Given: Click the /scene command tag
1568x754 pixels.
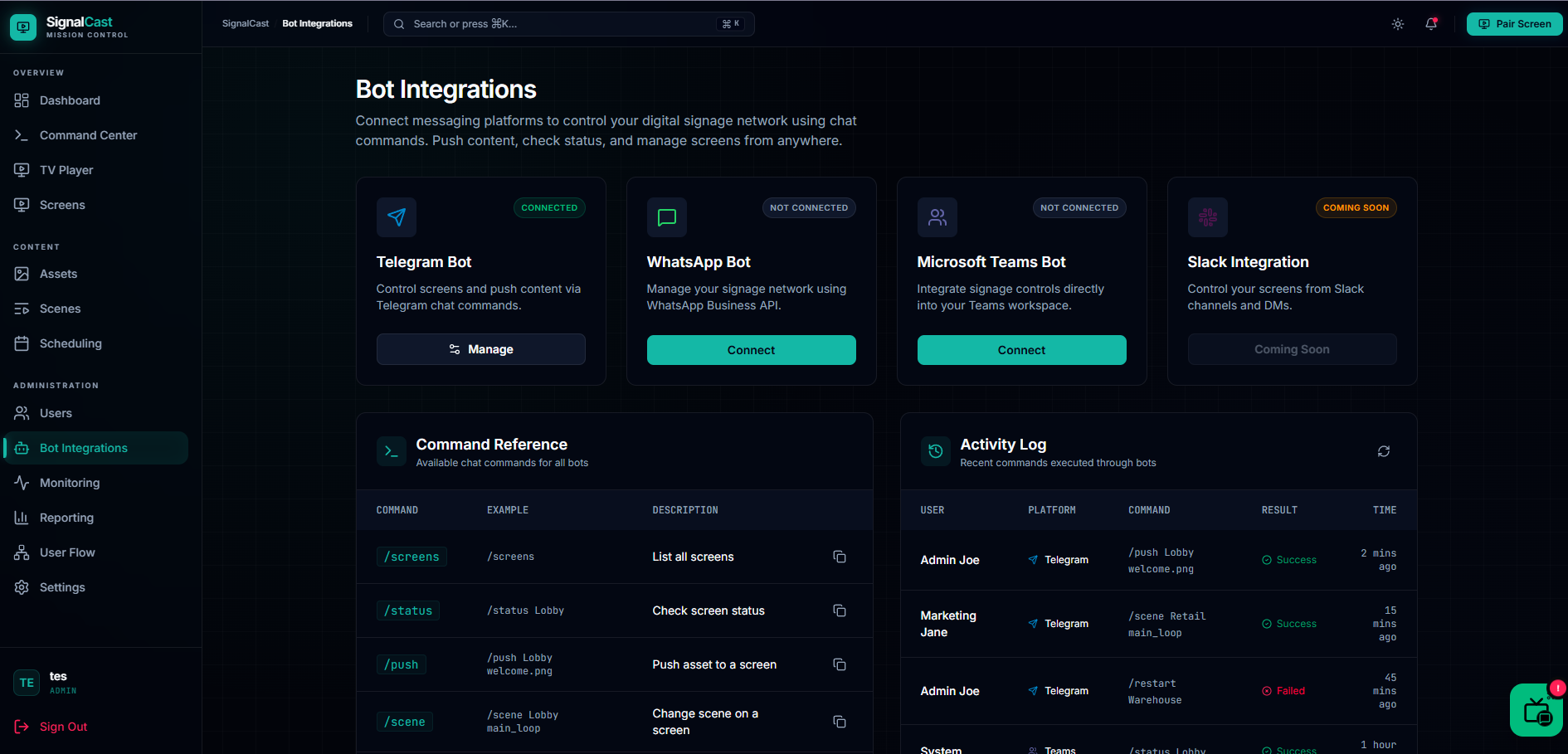Looking at the screenshot, I should tap(405, 722).
